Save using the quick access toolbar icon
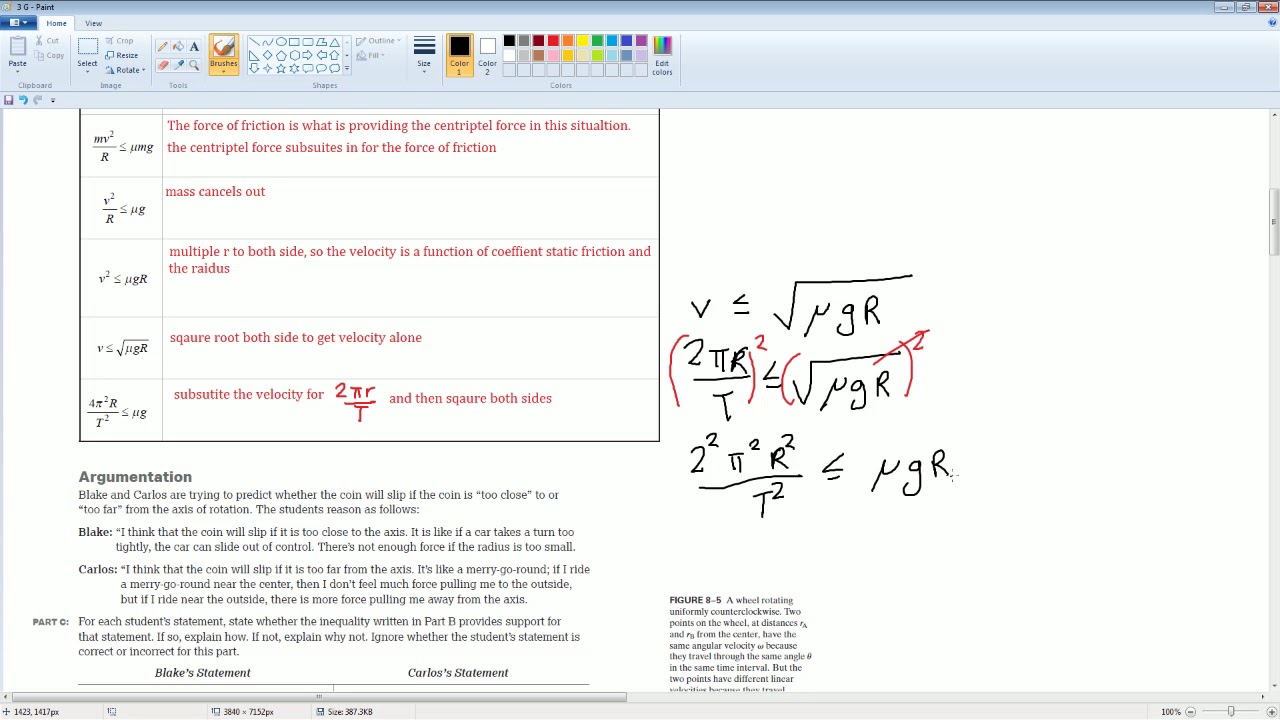This screenshot has width=1280, height=720. tap(8, 100)
